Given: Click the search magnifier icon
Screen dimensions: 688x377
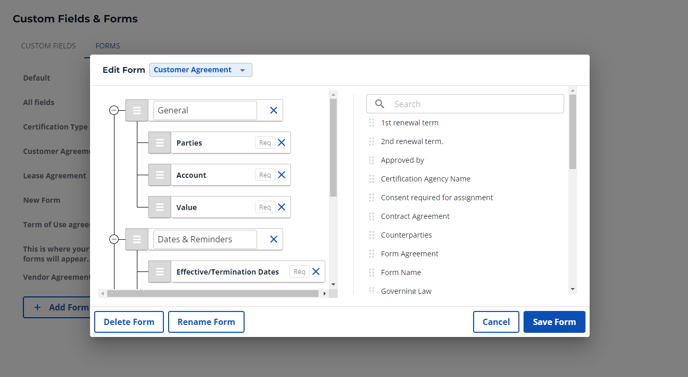Looking at the screenshot, I should [x=380, y=104].
